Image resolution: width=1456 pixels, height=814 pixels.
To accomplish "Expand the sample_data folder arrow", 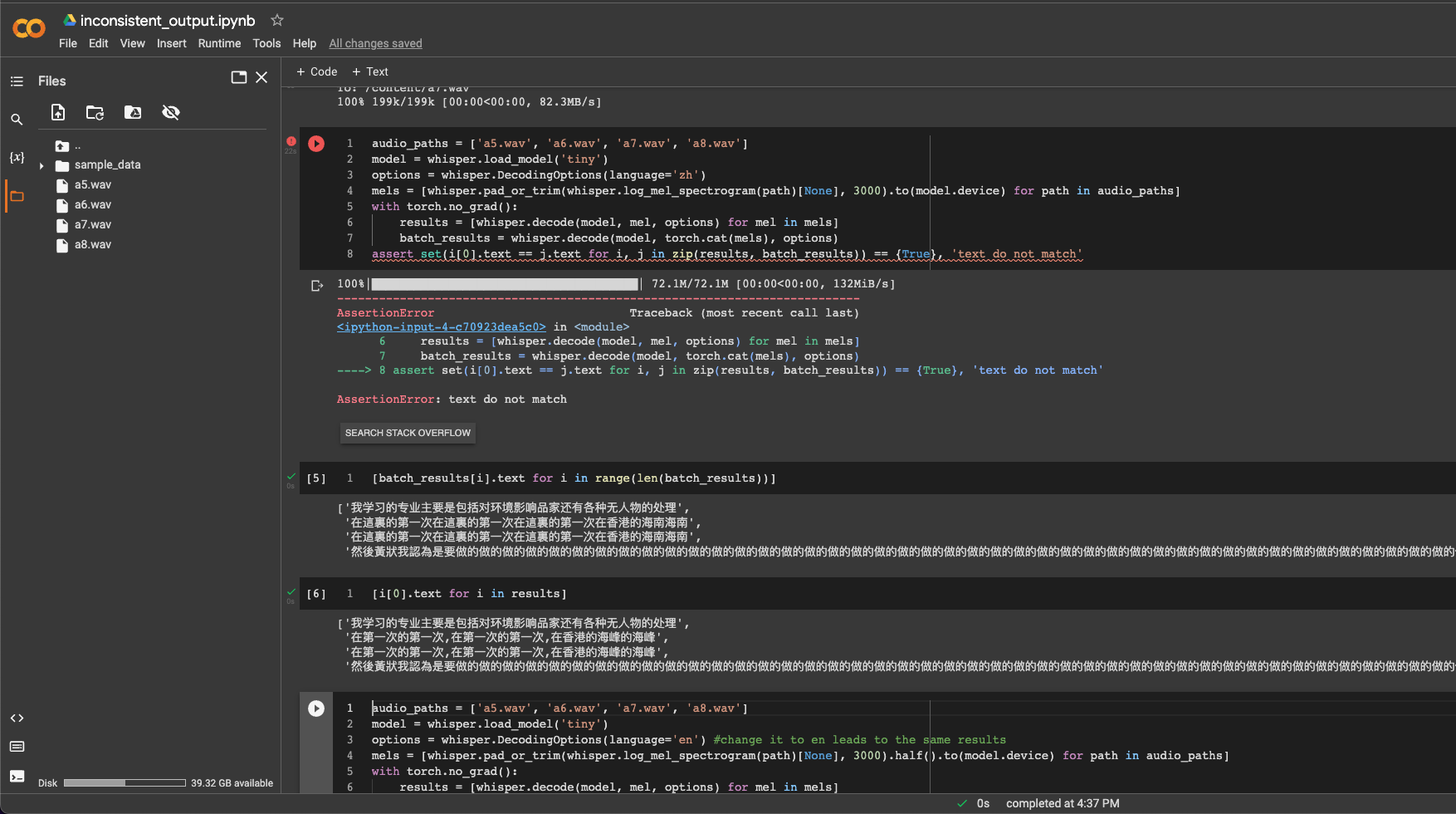I will (x=42, y=166).
